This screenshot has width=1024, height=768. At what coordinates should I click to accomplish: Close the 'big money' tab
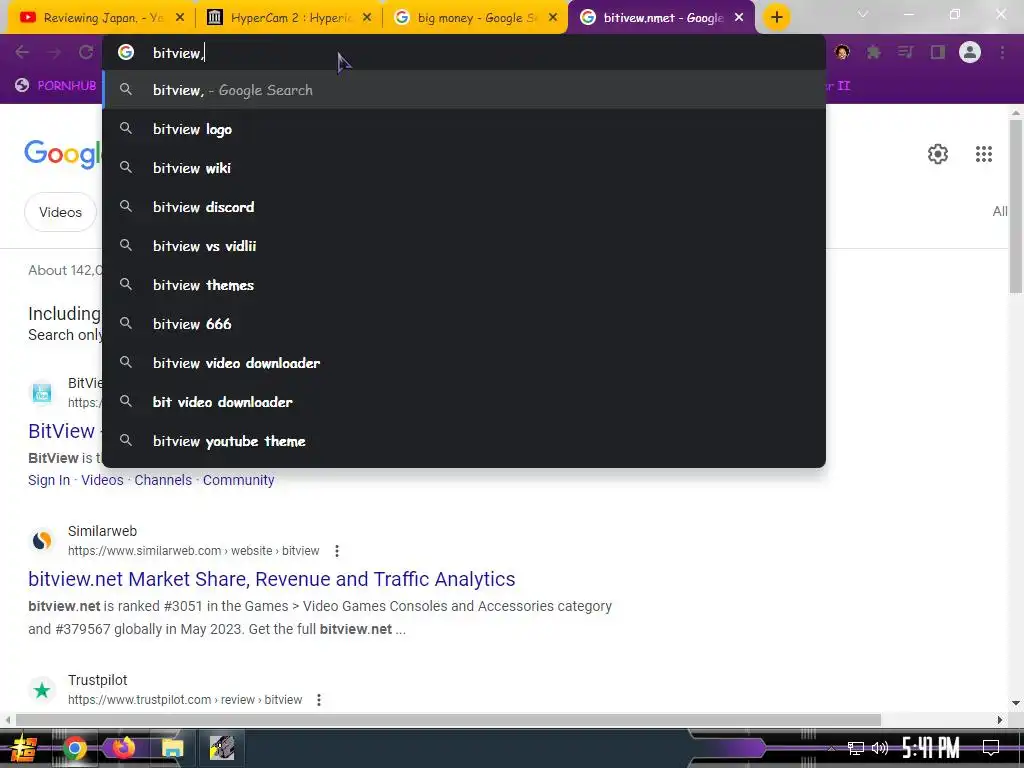click(553, 18)
